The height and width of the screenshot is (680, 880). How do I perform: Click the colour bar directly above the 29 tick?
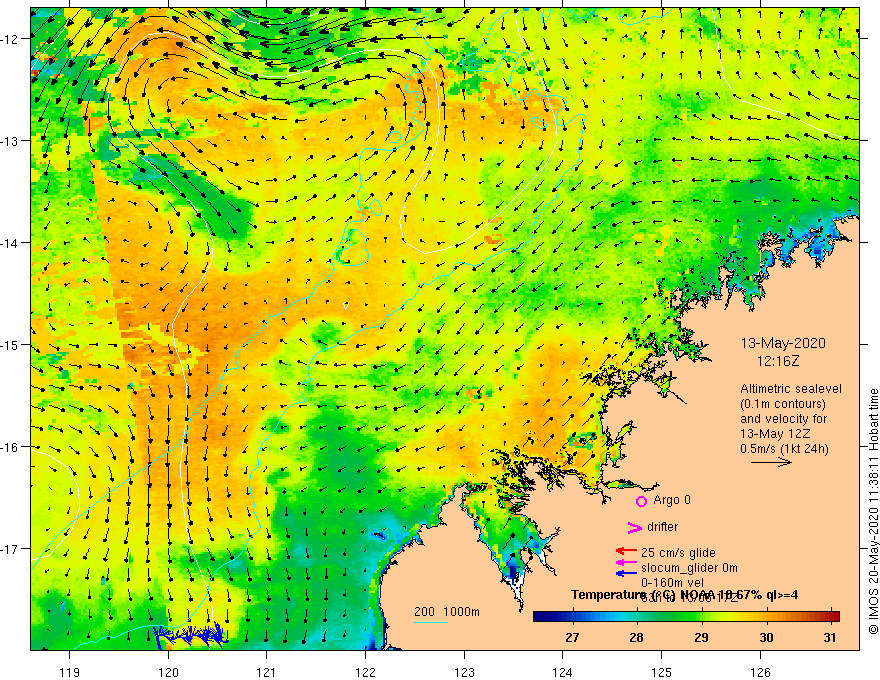click(x=701, y=616)
